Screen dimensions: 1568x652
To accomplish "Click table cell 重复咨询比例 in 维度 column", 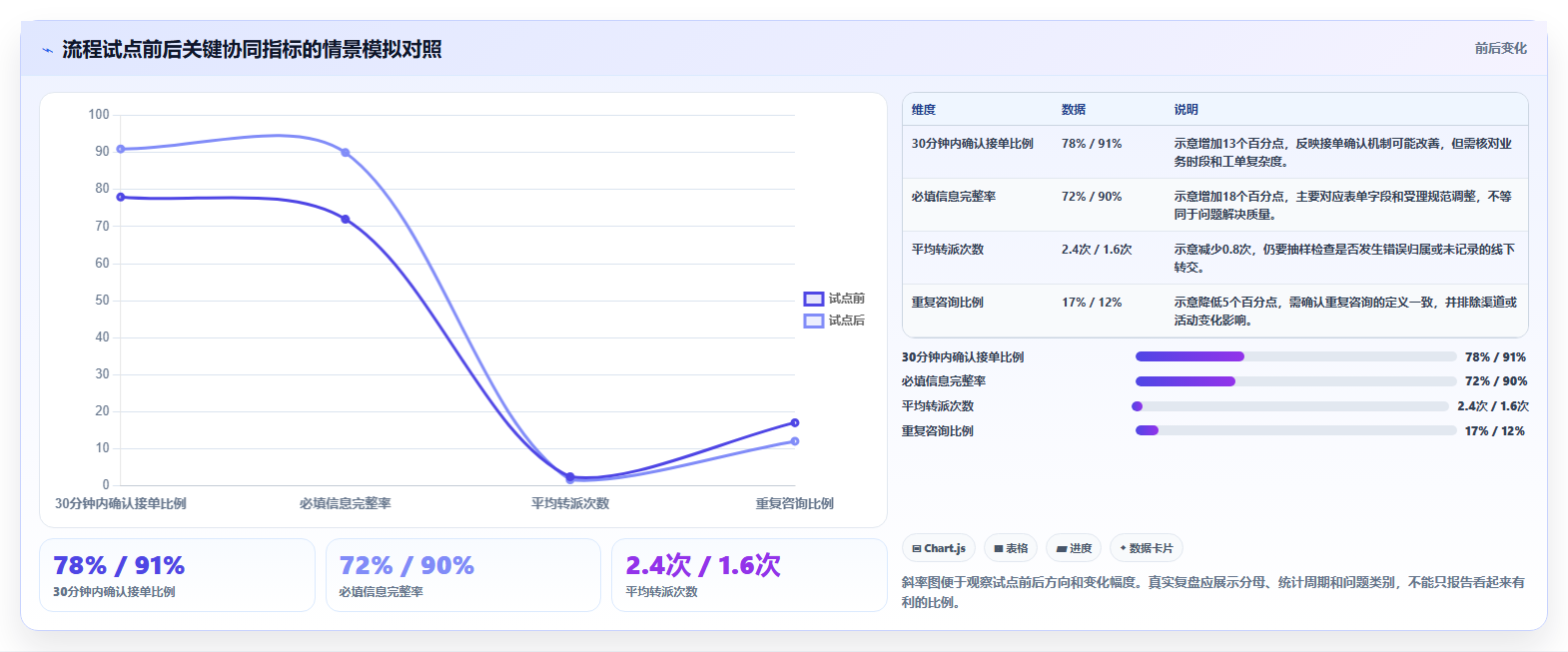I will point(948,303).
